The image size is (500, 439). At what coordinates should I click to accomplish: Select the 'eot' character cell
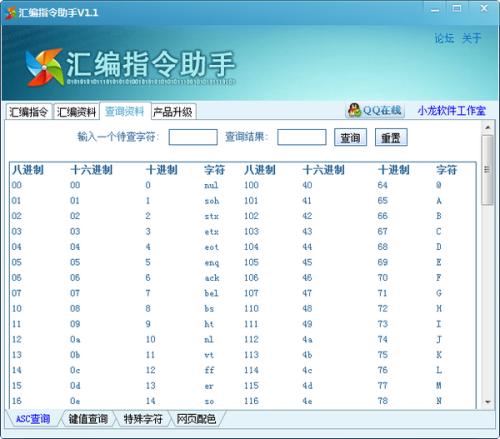[212, 247]
